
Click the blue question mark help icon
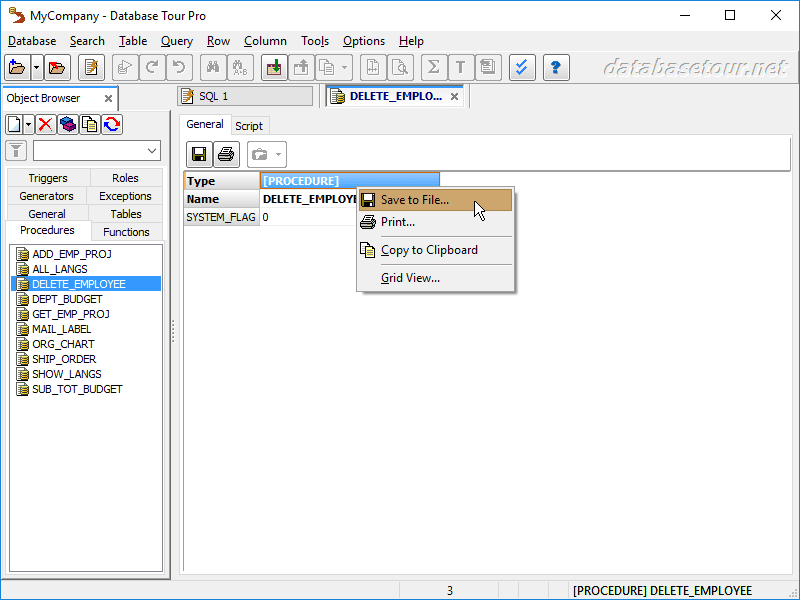555,68
